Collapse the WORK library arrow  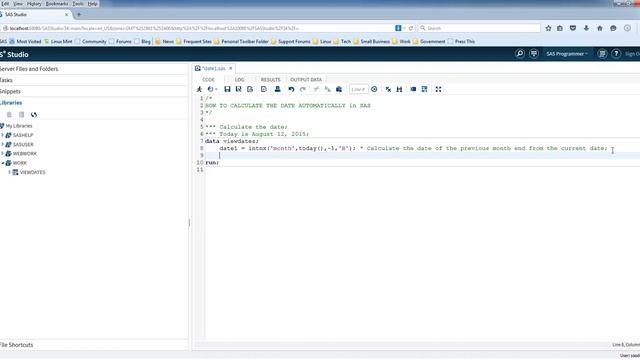coord(2,163)
